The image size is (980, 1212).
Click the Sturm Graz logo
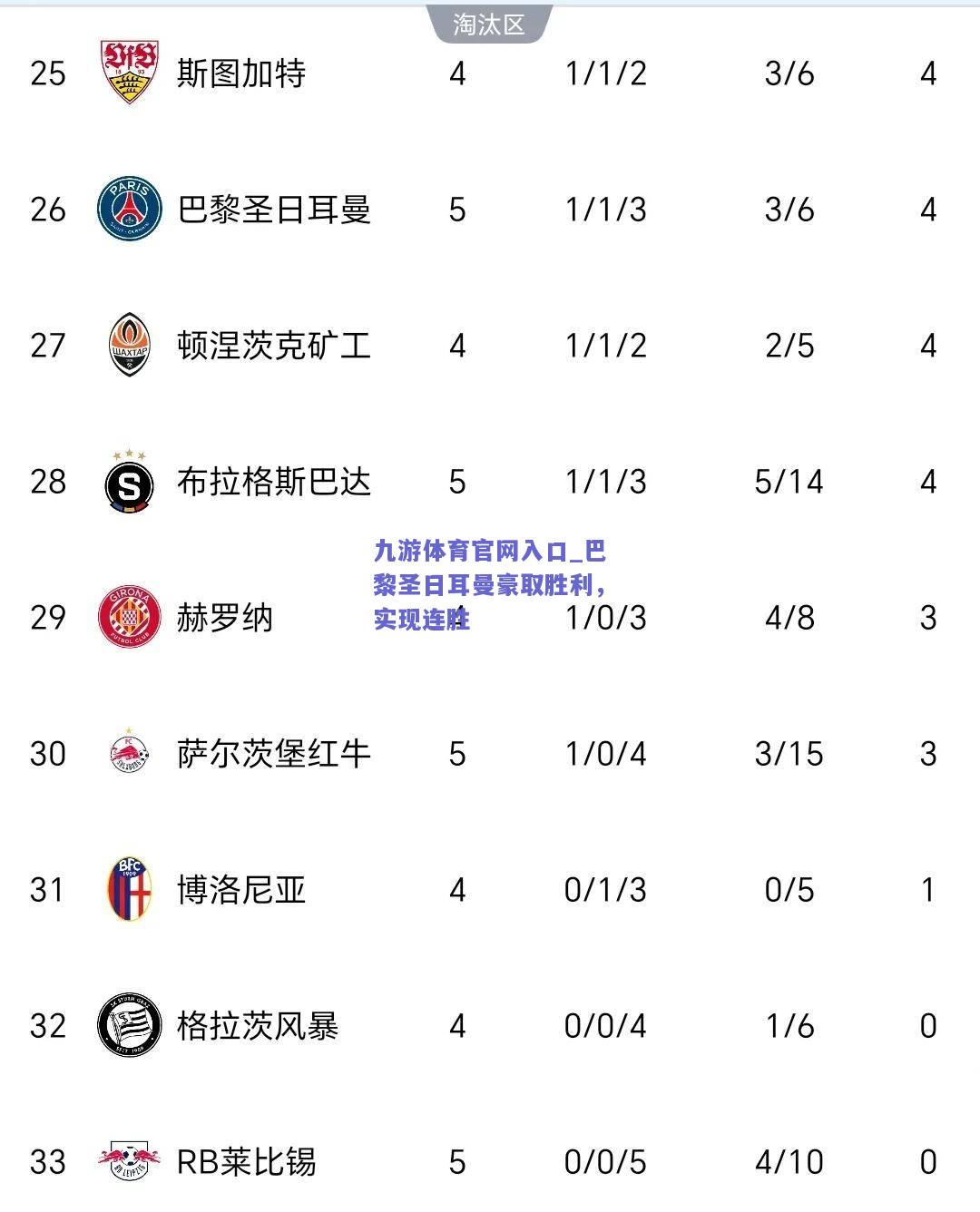click(x=130, y=1025)
